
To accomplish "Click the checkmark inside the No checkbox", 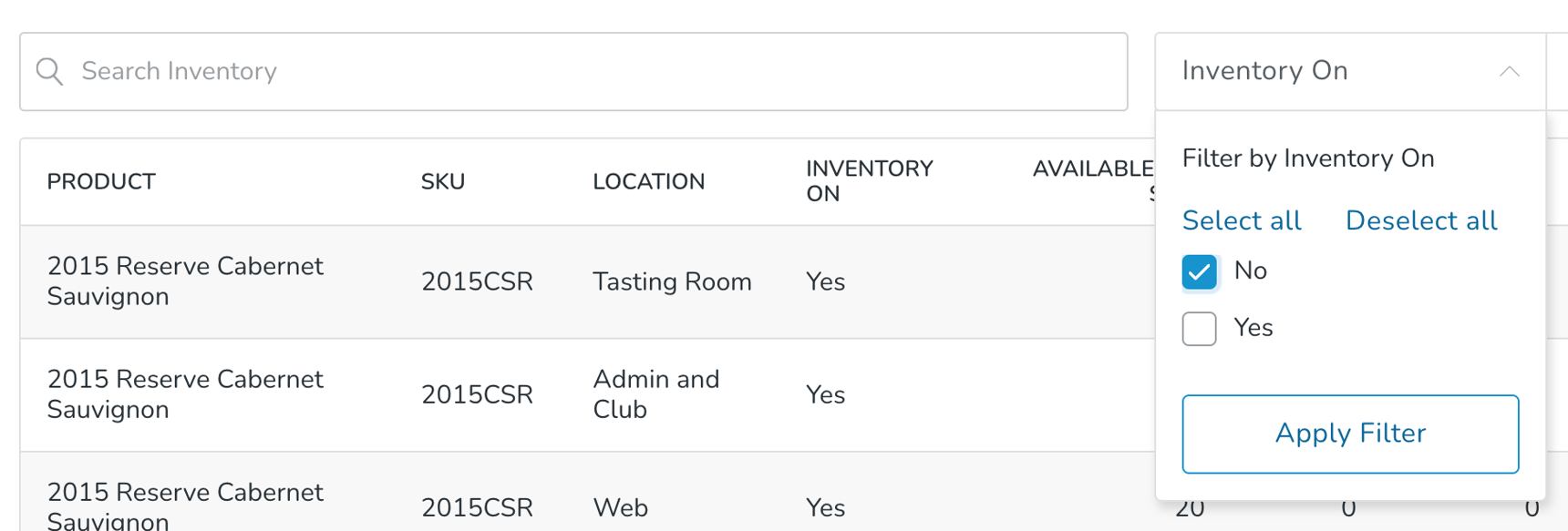I will coord(1199,271).
